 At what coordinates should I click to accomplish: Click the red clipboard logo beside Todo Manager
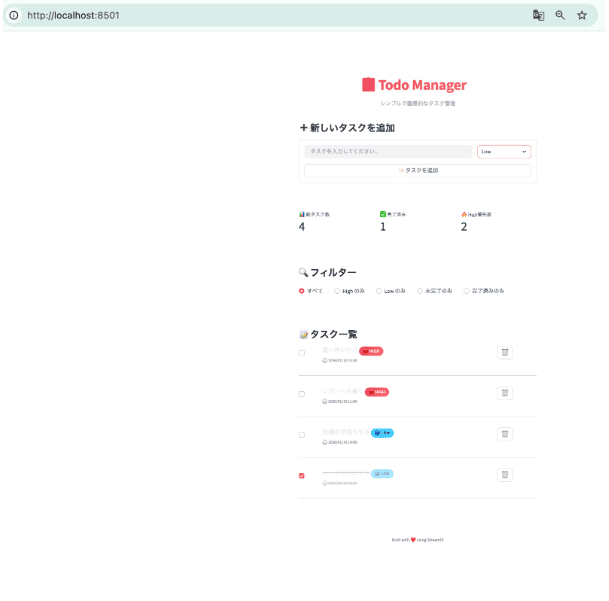tap(368, 84)
